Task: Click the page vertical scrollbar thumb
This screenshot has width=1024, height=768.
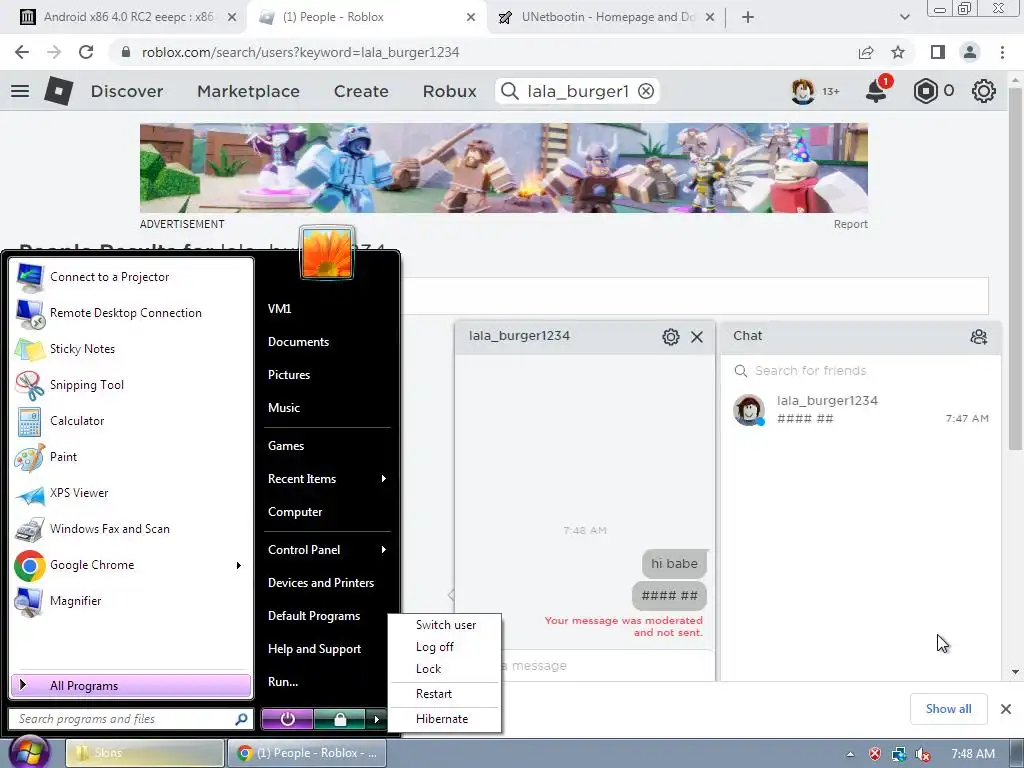Action: tap(1015, 268)
